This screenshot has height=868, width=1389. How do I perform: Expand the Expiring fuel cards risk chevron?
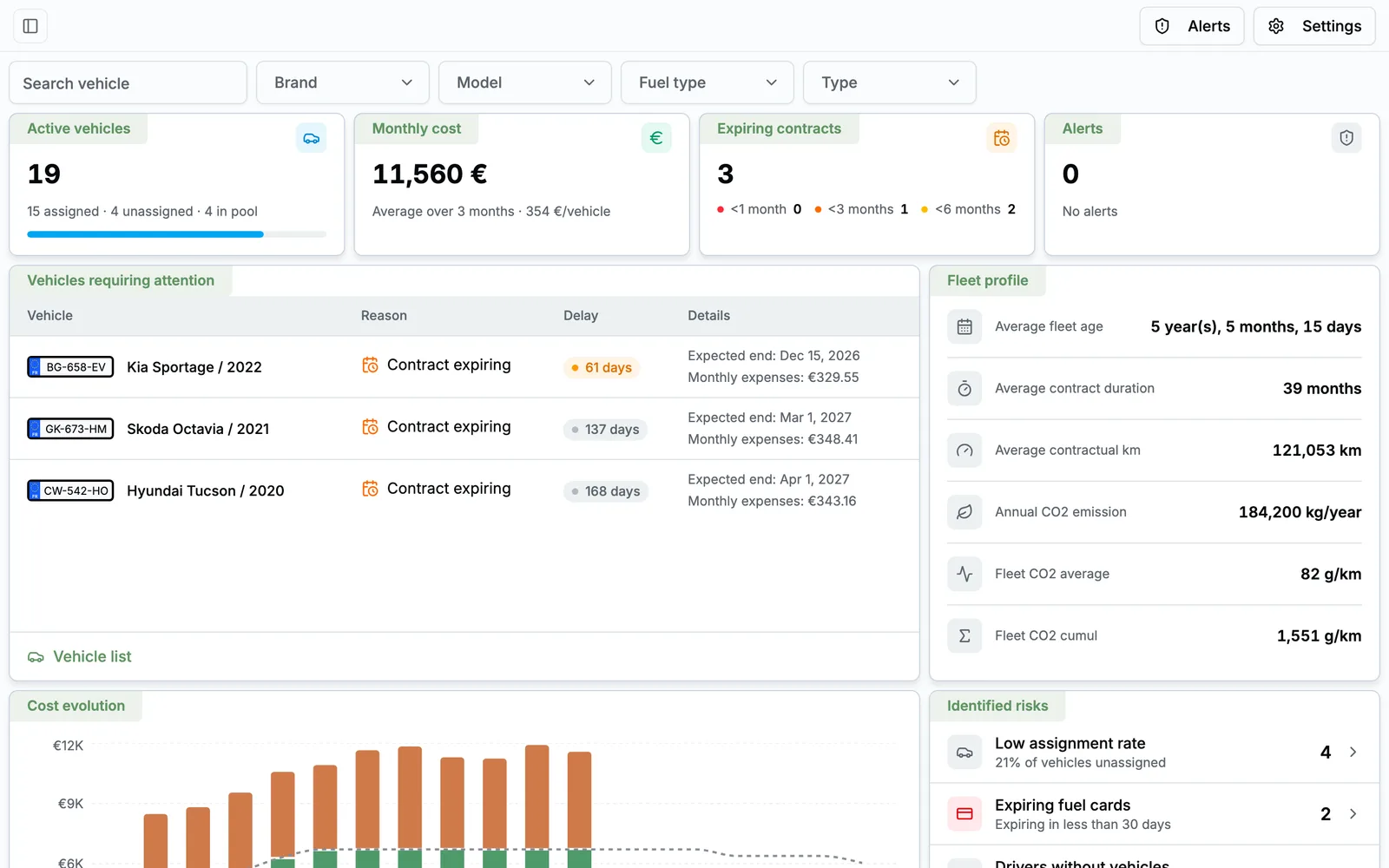click(1353, 814)
